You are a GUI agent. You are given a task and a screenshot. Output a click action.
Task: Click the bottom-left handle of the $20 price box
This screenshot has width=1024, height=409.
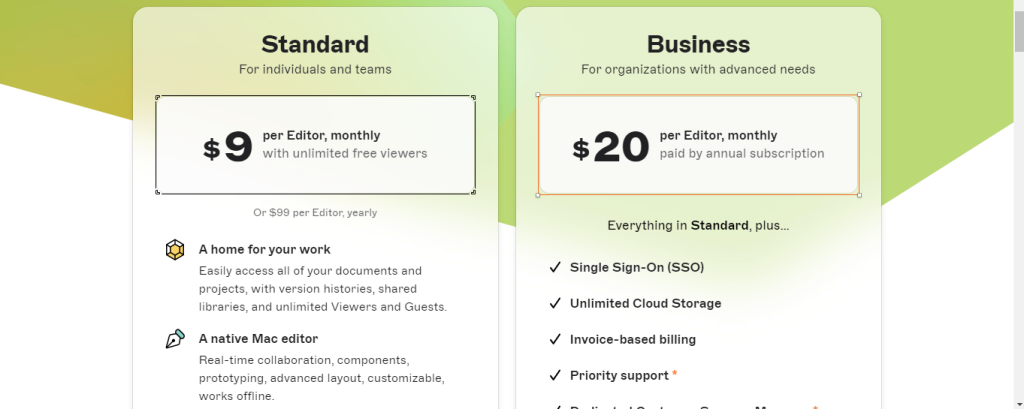(539, 194)
